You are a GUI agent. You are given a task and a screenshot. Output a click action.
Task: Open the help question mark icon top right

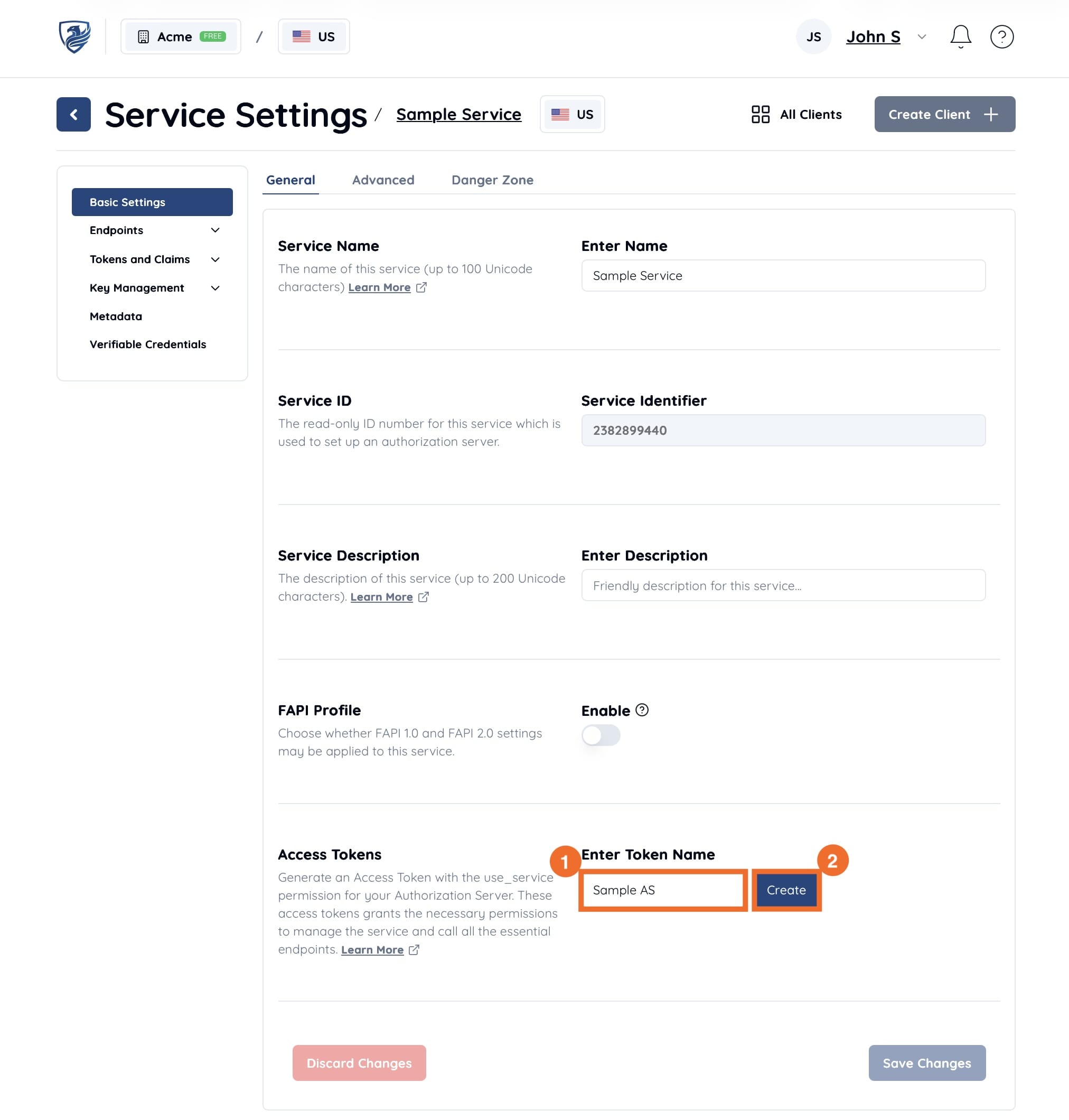(x=1002, y=36)
